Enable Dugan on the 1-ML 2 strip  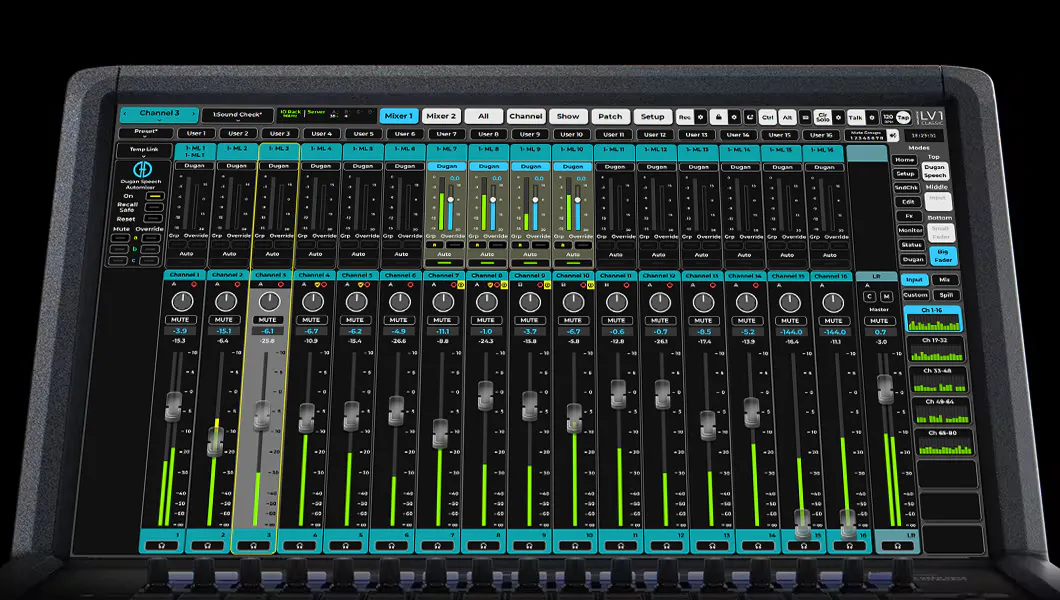click(237, 166)
